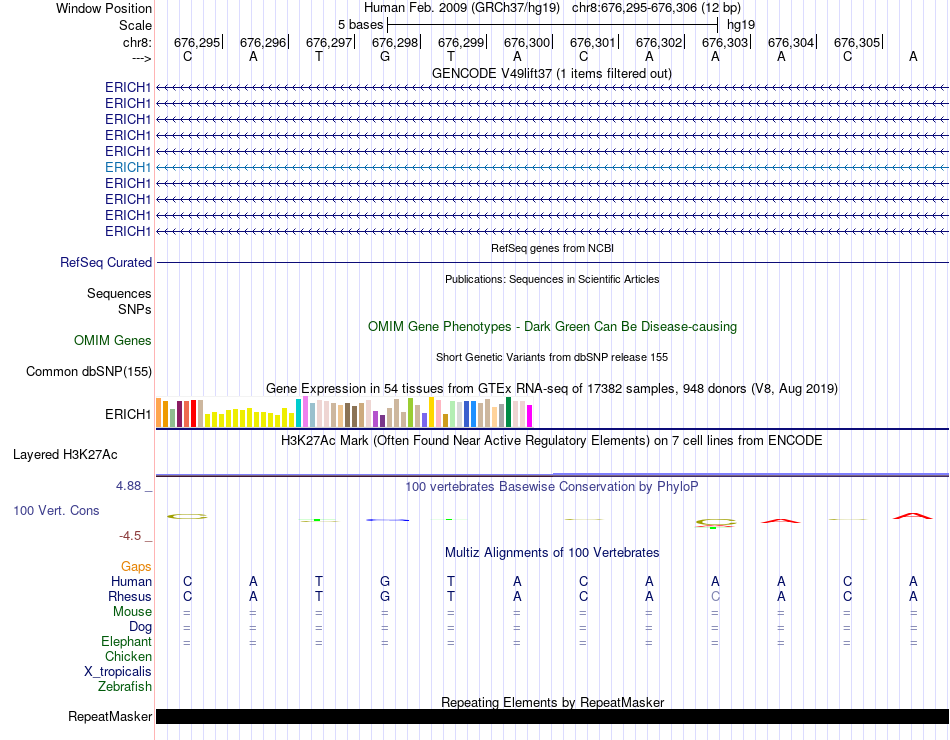Click the light-blue highlighted ERICH1 transcript label
This screenshot has width=950, height=740.
point(128,167)
